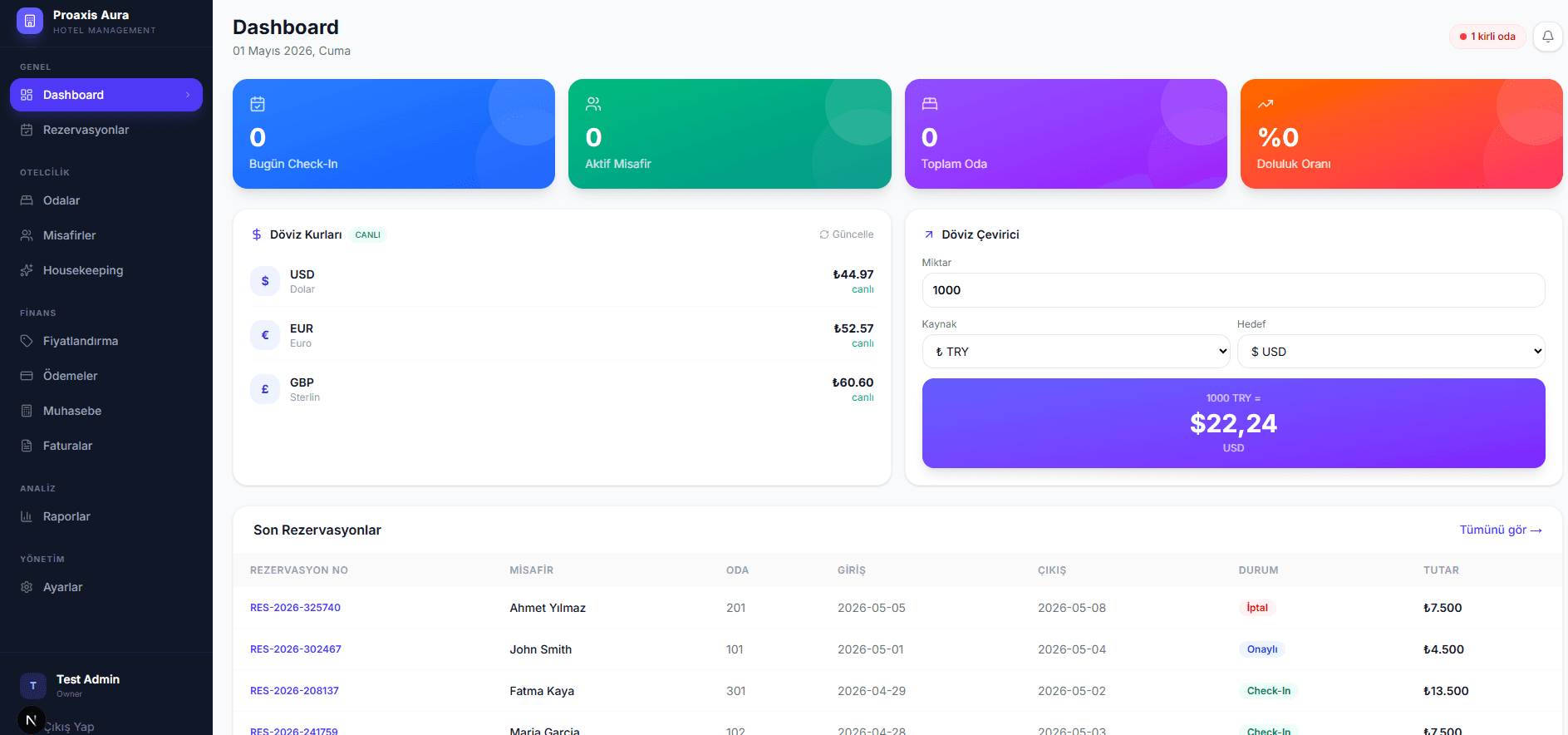Go to Odalar page
1568x735 pixels.
click(x=106, y=200)
